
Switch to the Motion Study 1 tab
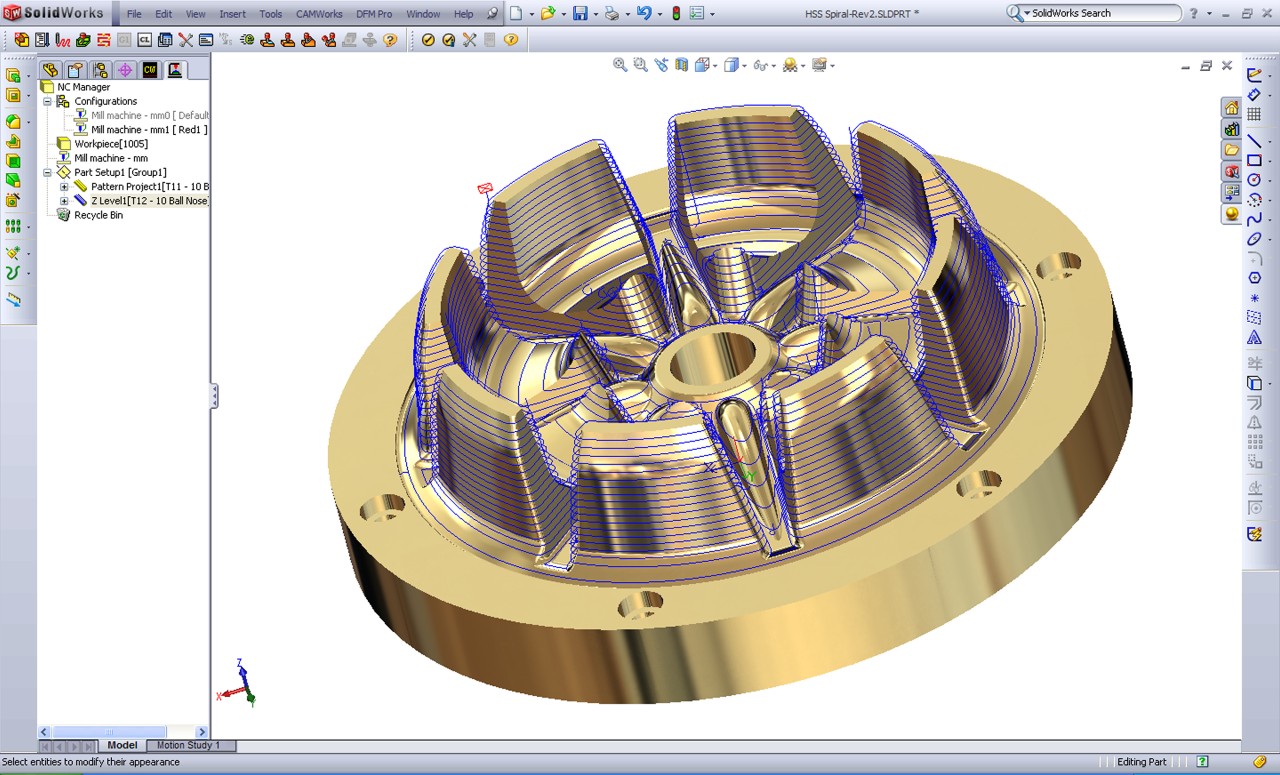click(189, 745)
